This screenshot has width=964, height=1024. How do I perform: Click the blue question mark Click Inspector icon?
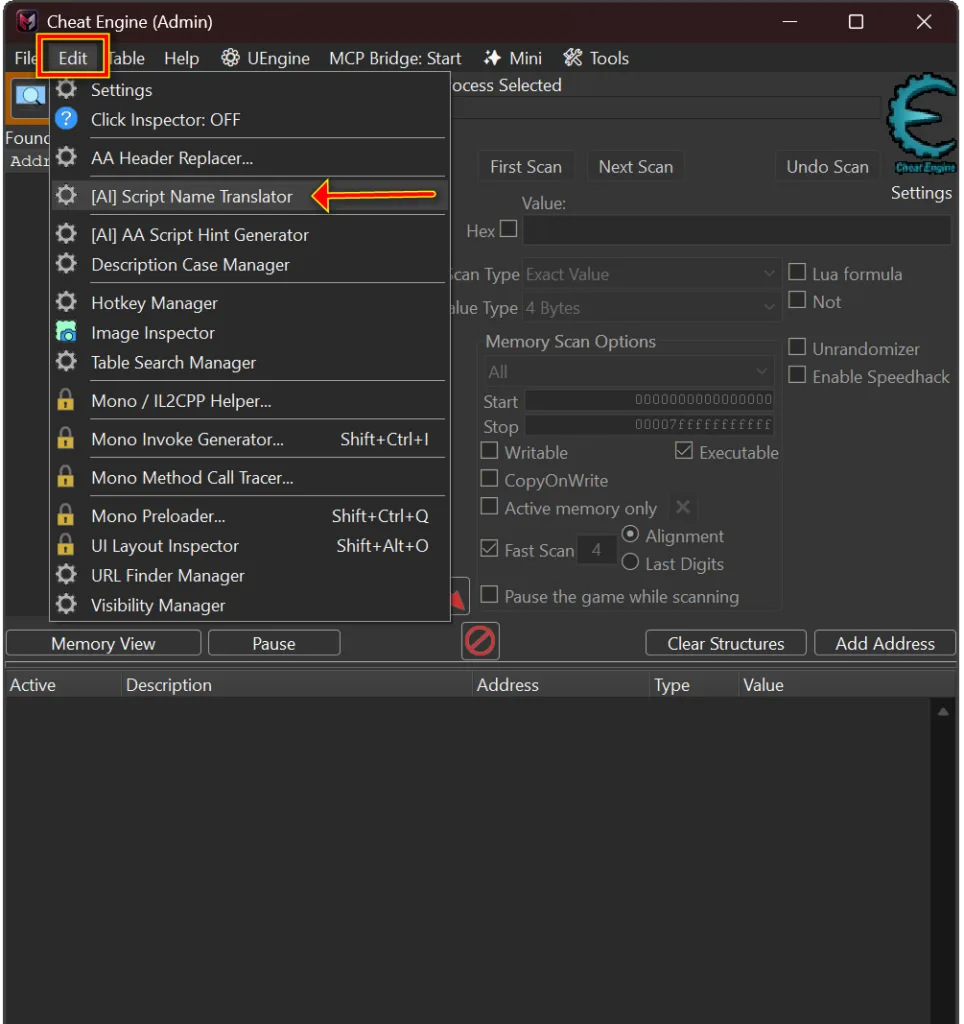point(66,119)
